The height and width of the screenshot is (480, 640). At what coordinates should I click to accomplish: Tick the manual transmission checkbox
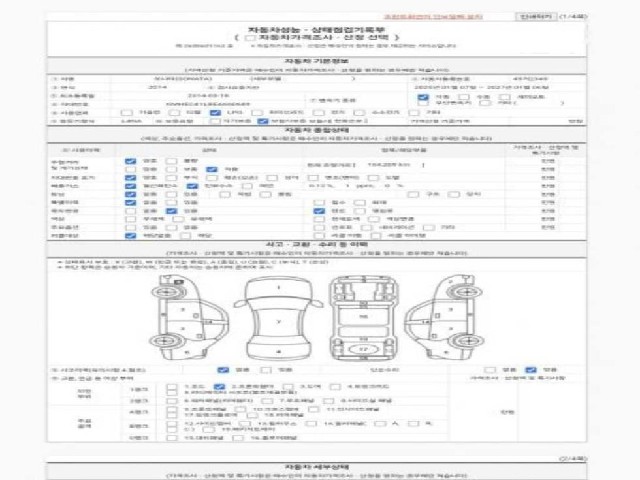(464, 97)
